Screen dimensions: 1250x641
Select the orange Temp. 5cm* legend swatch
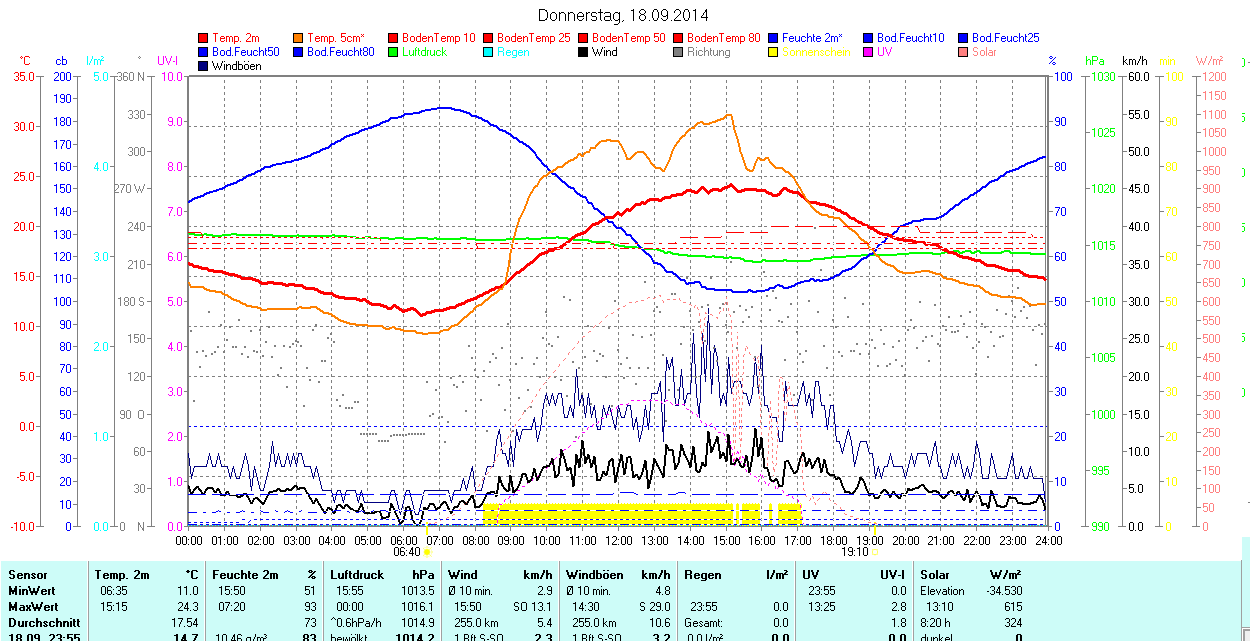[x=299, y=38]
